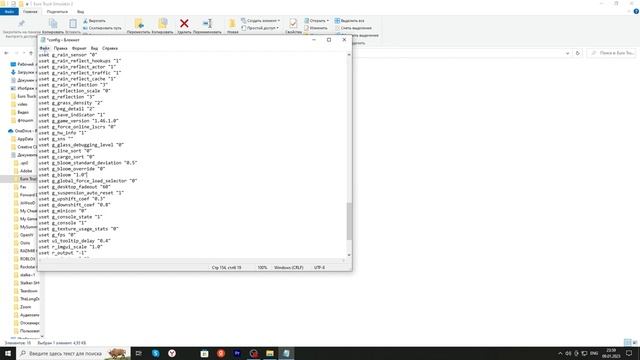Open the Open (Открыть) dropdown in ribbon
The height and width of the screenshot is (360, 640).
[x=316, y=20]
